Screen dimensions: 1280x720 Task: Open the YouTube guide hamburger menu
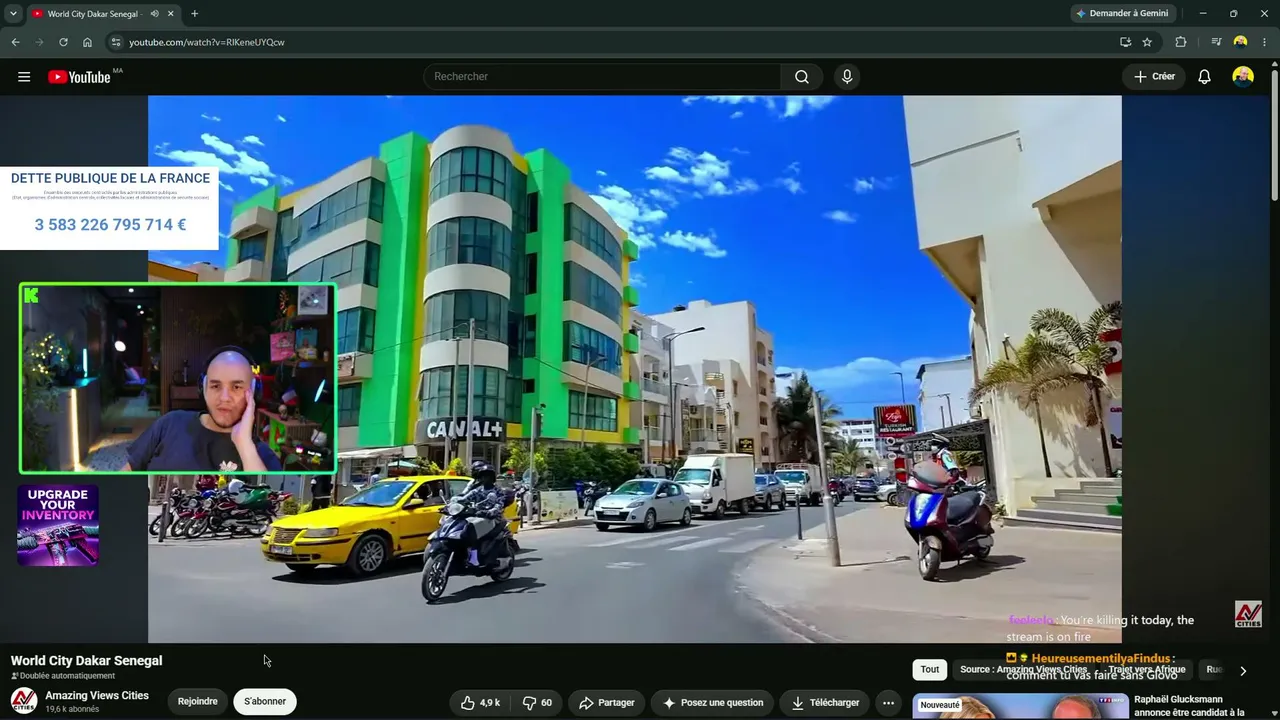click(x=24, y=77)
